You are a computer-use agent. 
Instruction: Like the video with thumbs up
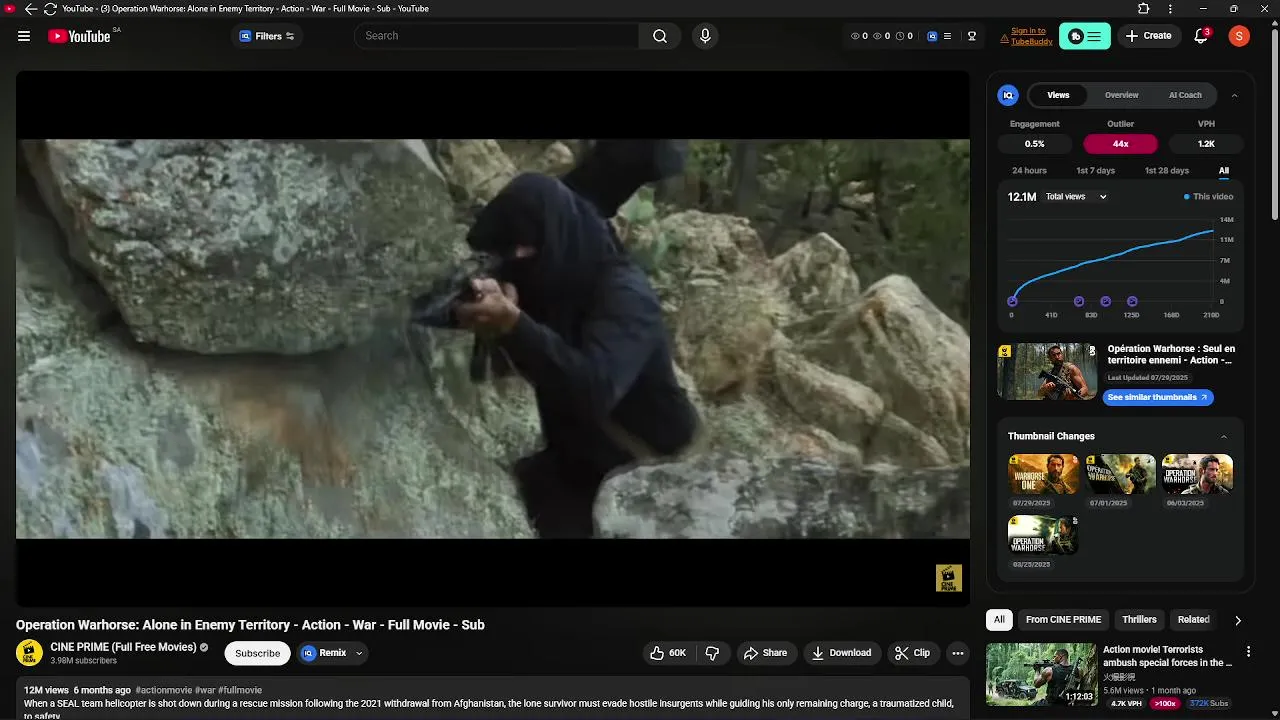(x=668, y=653)
